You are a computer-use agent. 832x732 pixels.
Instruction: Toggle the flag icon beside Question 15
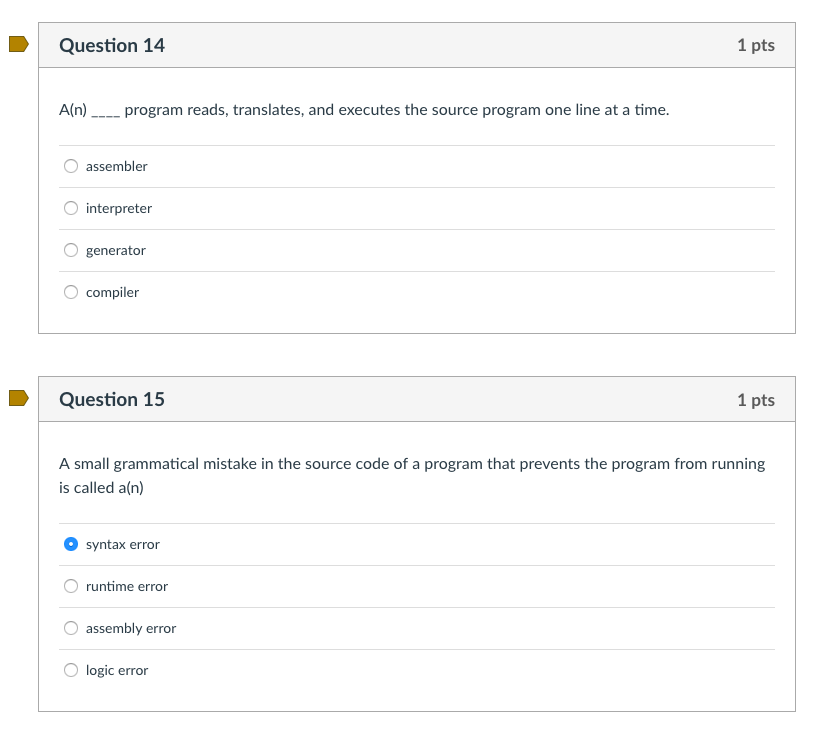tap(18, 398)
